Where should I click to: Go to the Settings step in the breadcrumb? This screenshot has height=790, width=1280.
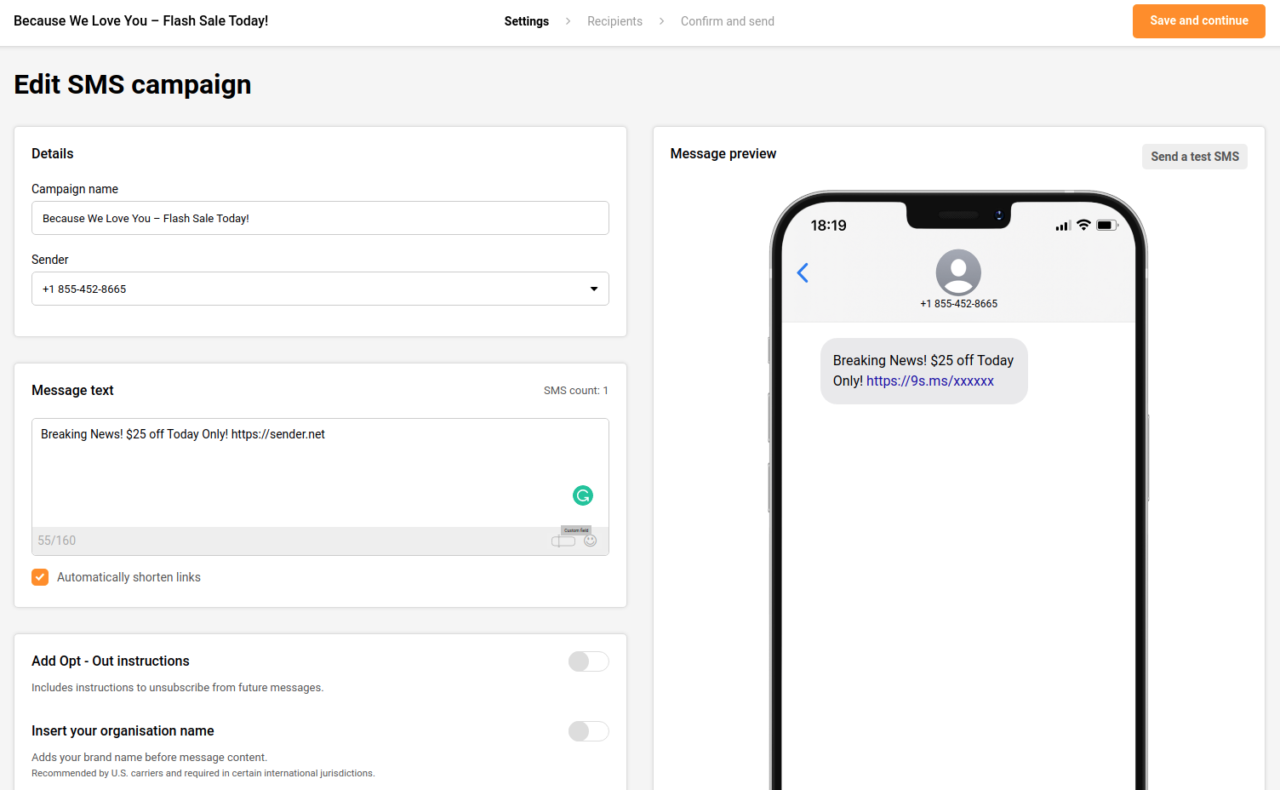click(526, 21)
